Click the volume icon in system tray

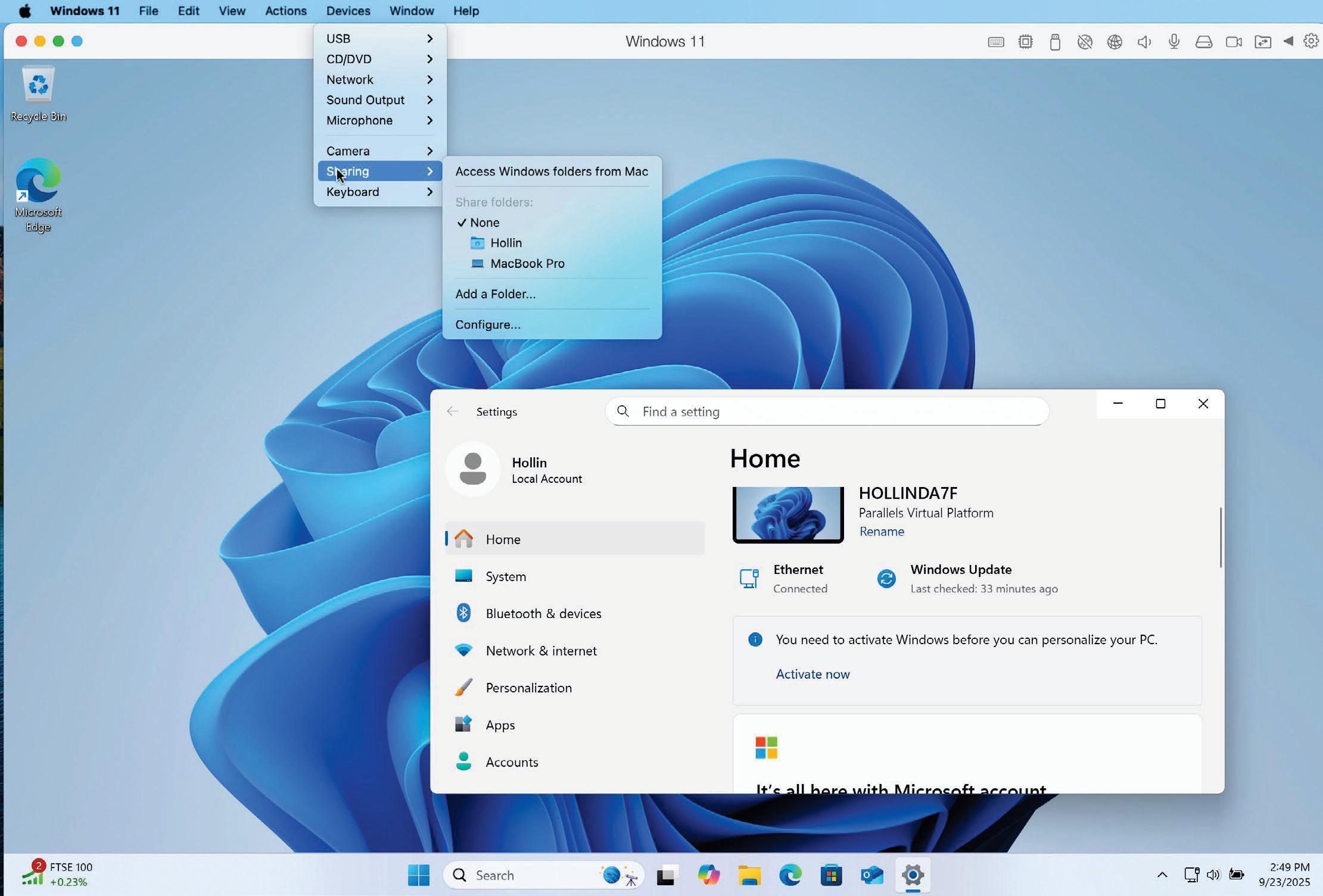coord(1213,875)
